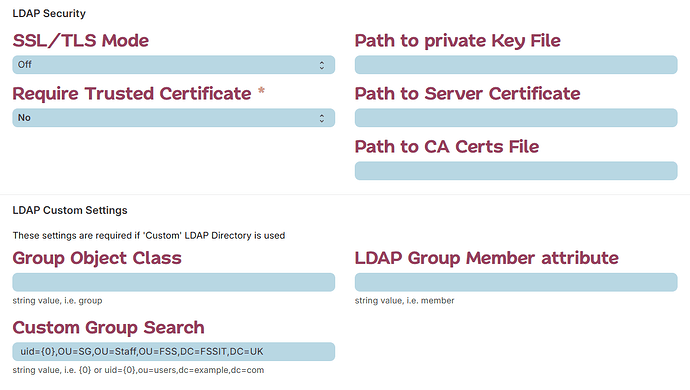Click the 'Path to CA Certs File' label

447,147
